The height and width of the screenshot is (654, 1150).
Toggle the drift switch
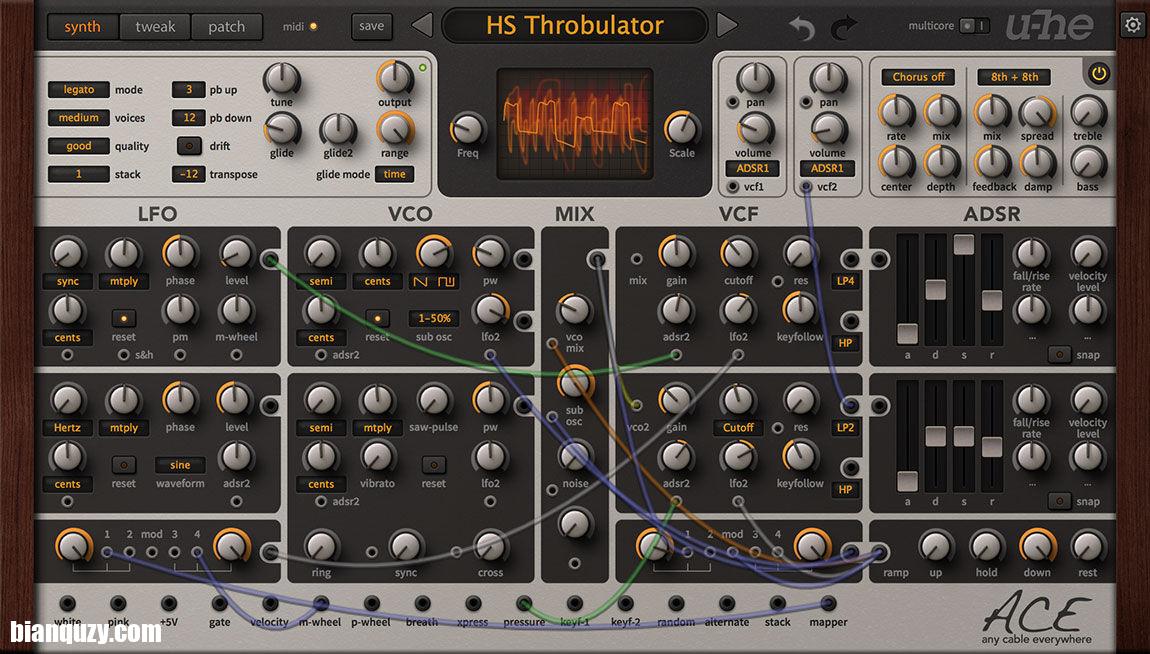[x=189, y=146]
